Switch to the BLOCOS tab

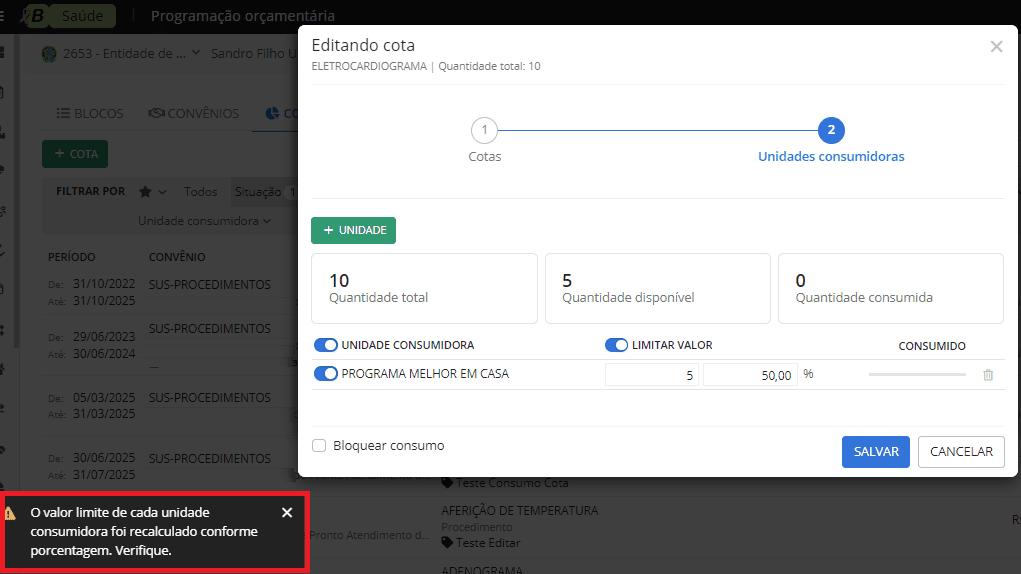90,114
